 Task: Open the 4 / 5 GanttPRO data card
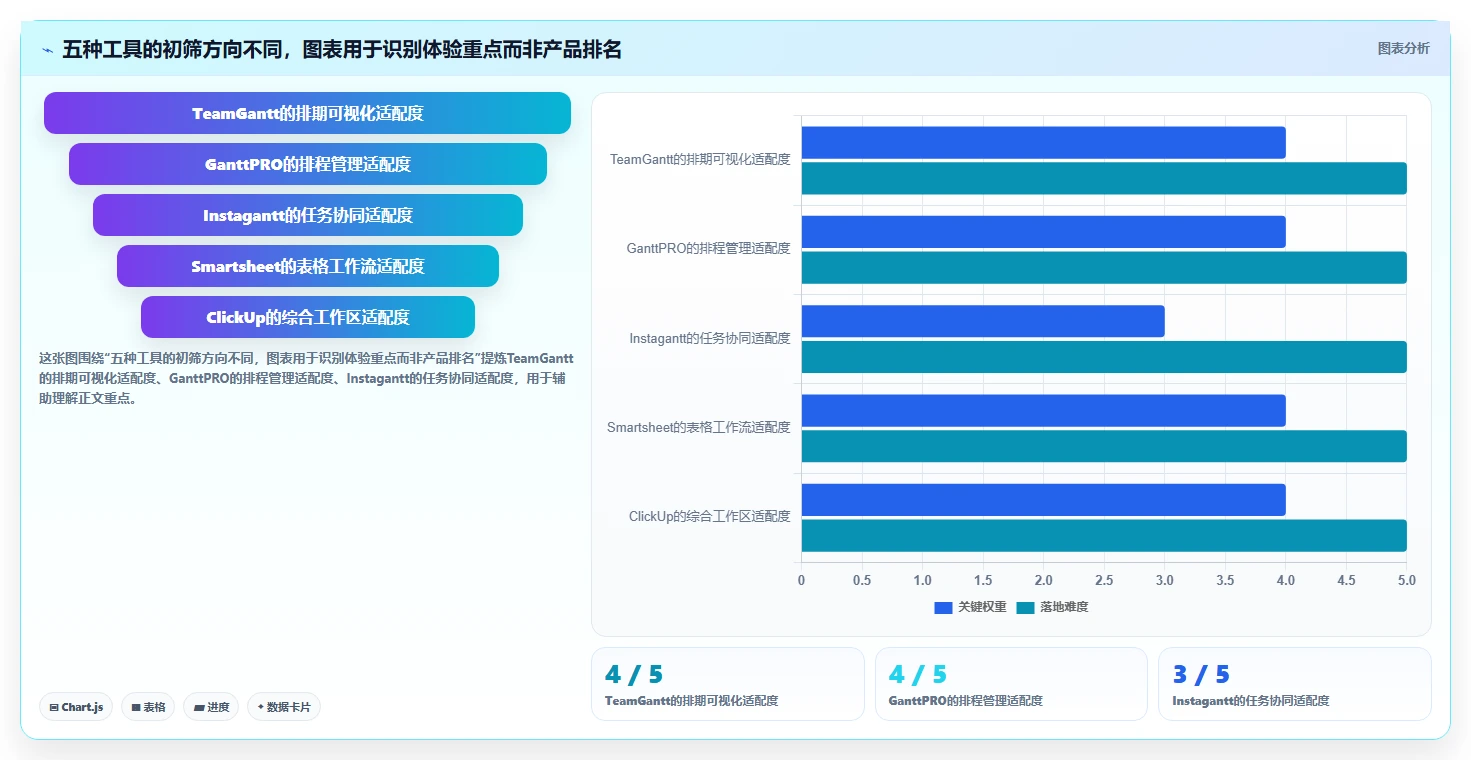click(x=1011, y=684)
